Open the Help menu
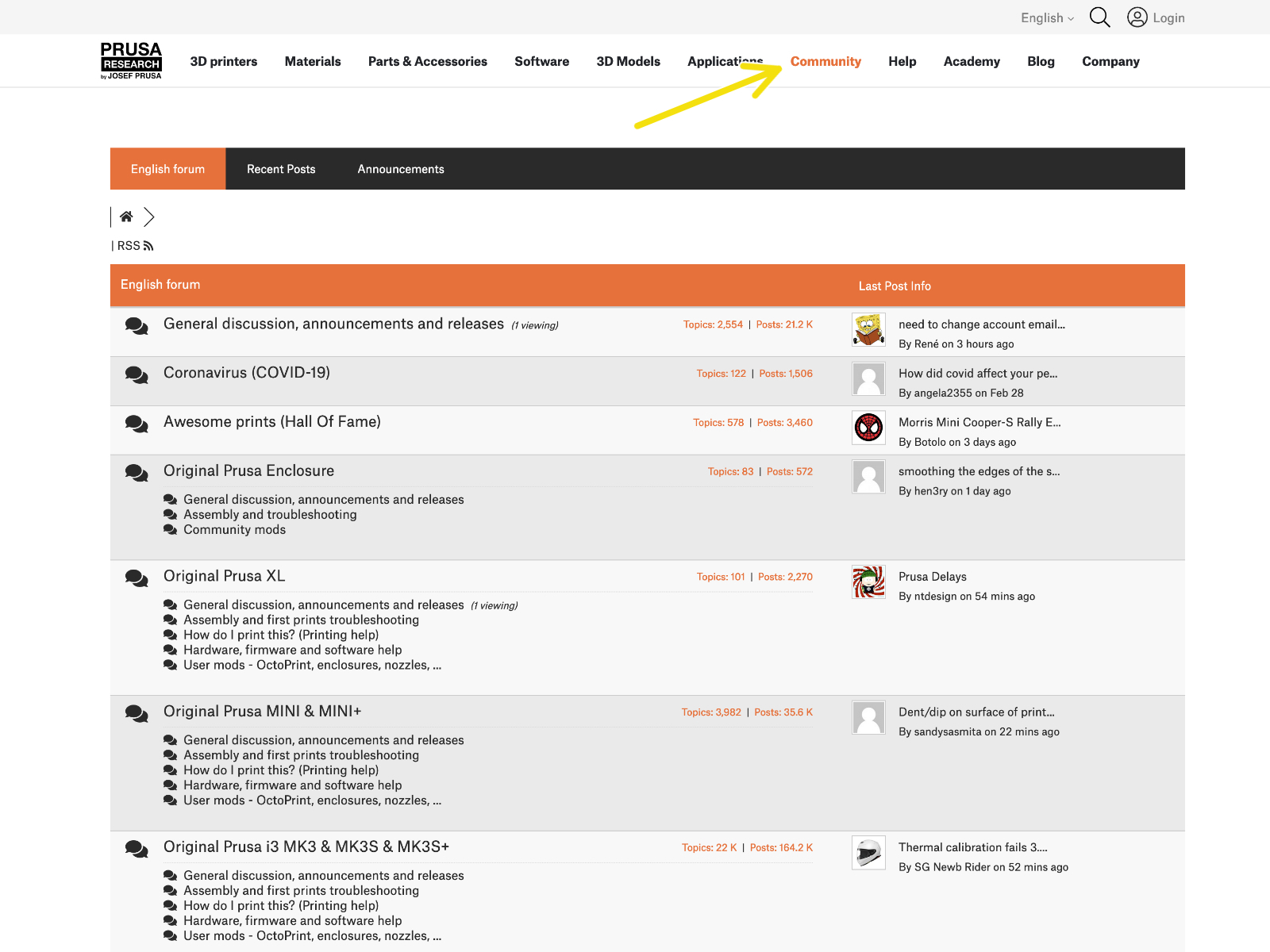Viewport: 1270px width, 952px height. 902,61
